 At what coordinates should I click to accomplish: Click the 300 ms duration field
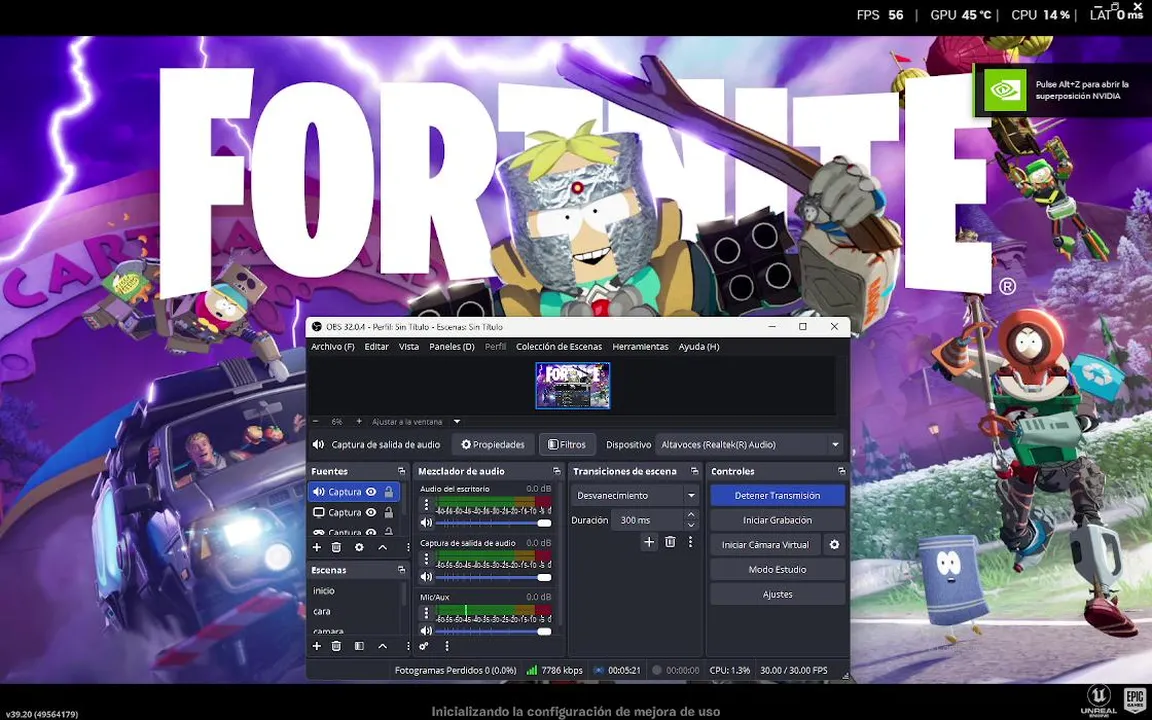point(647,520)
